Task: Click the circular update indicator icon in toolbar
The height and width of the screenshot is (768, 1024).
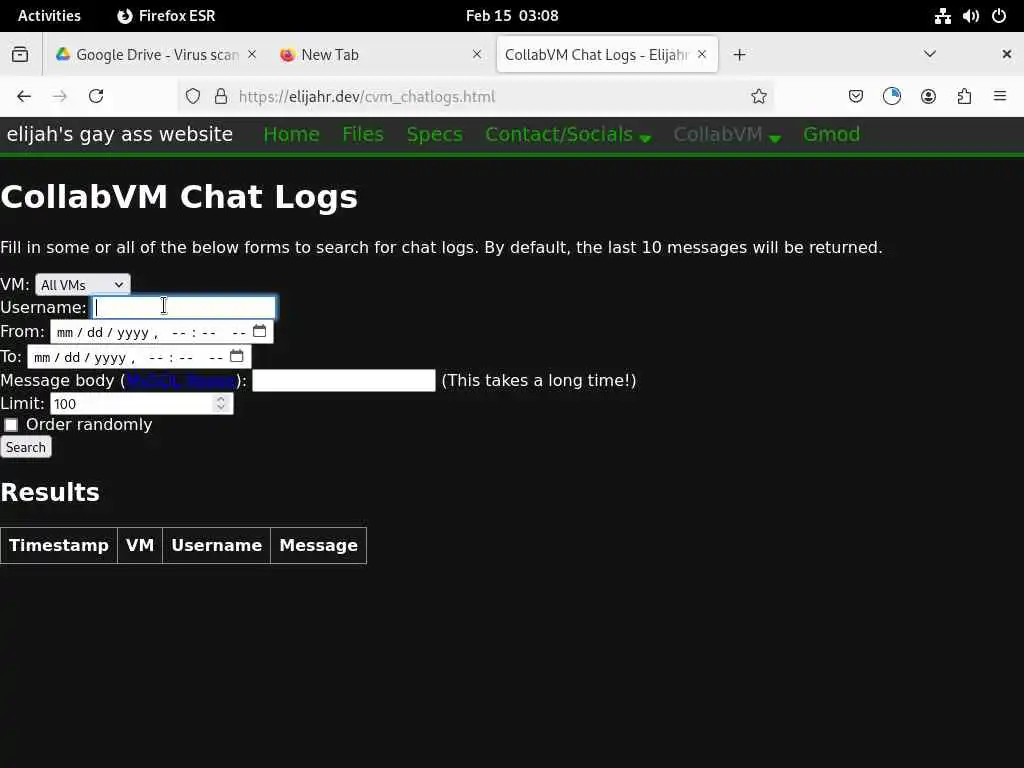Action: 891,97
